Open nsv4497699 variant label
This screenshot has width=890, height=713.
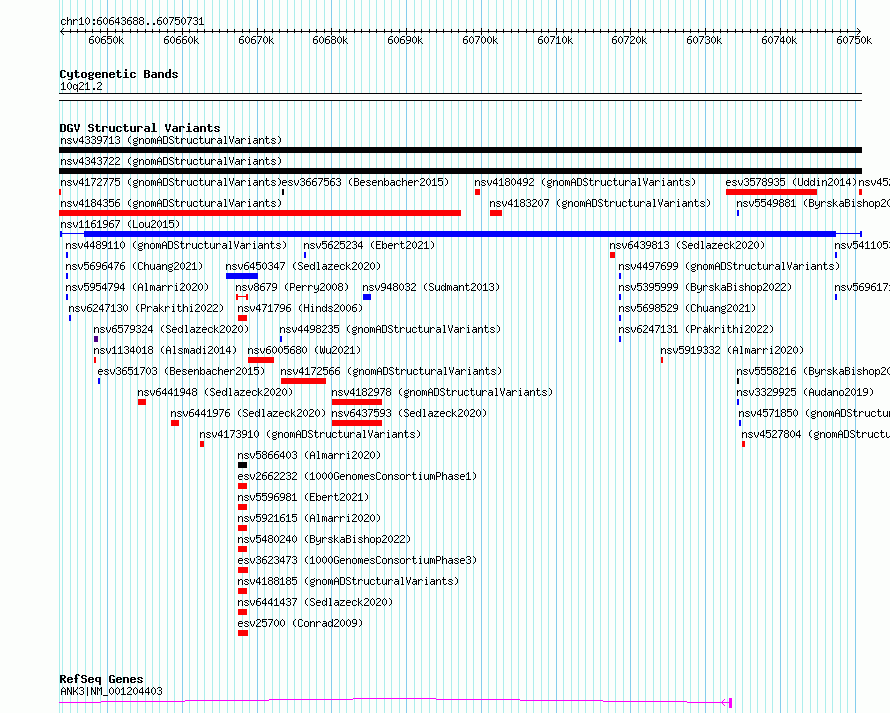[x=729, y=266]
